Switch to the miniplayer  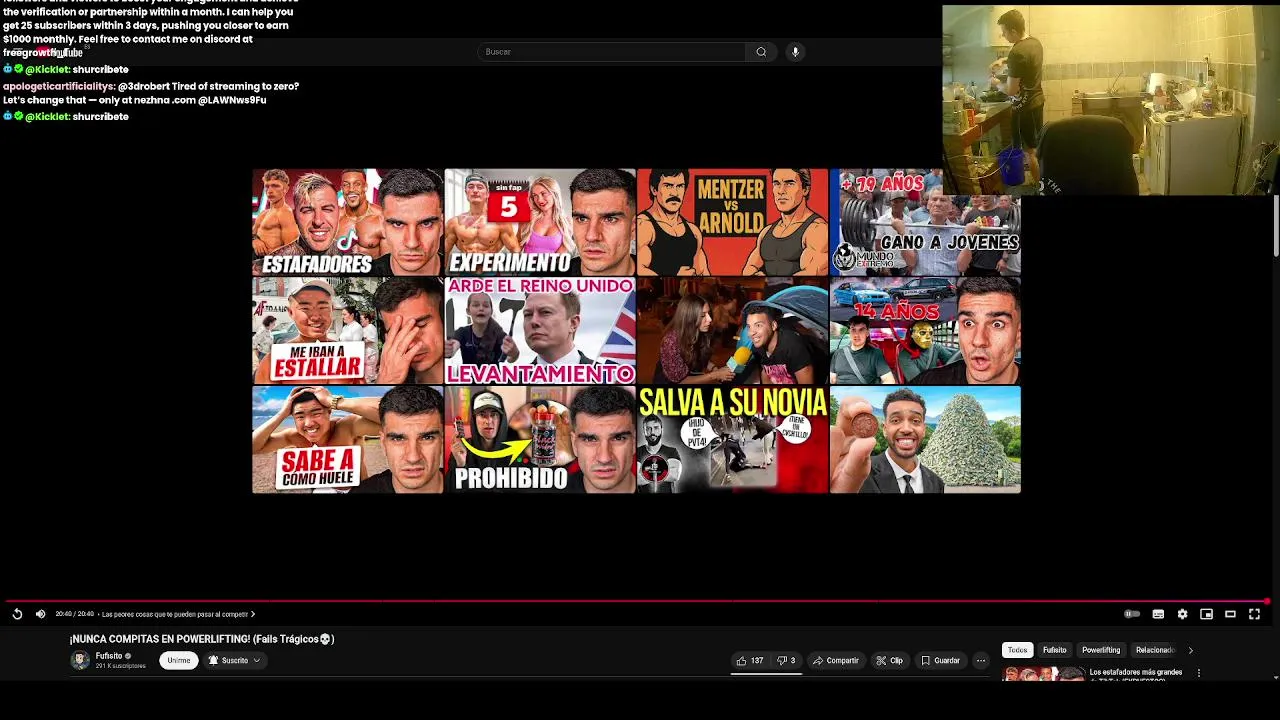click(1206, 614)
